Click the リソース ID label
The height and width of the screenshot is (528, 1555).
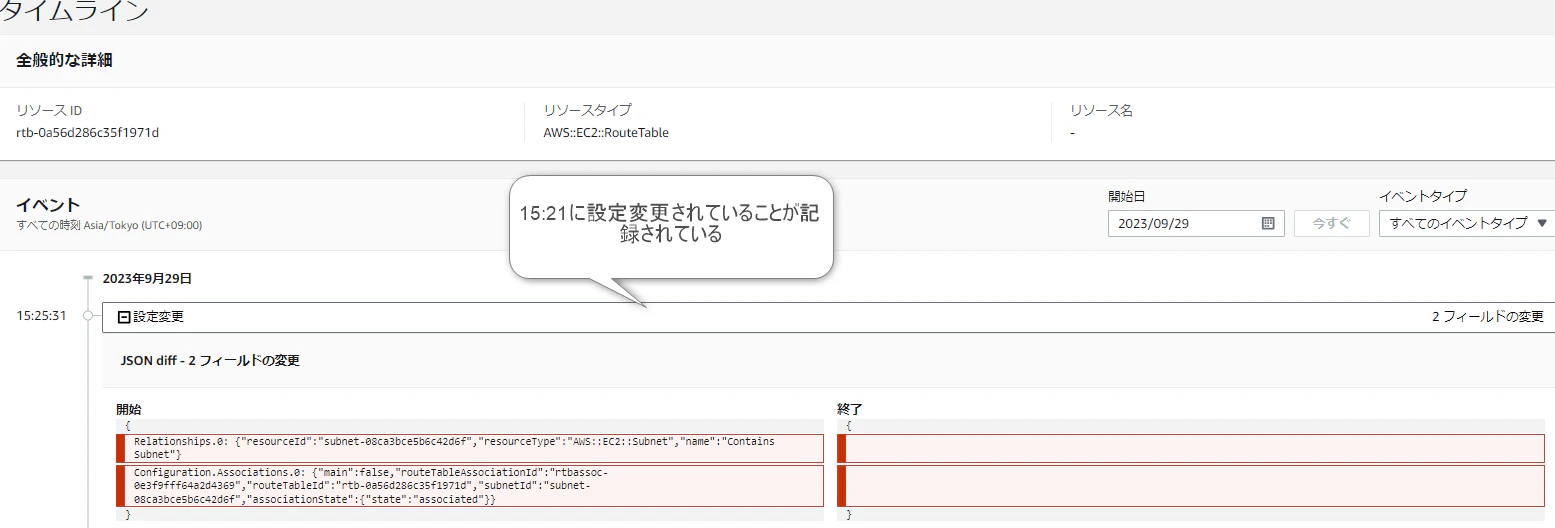49,111
